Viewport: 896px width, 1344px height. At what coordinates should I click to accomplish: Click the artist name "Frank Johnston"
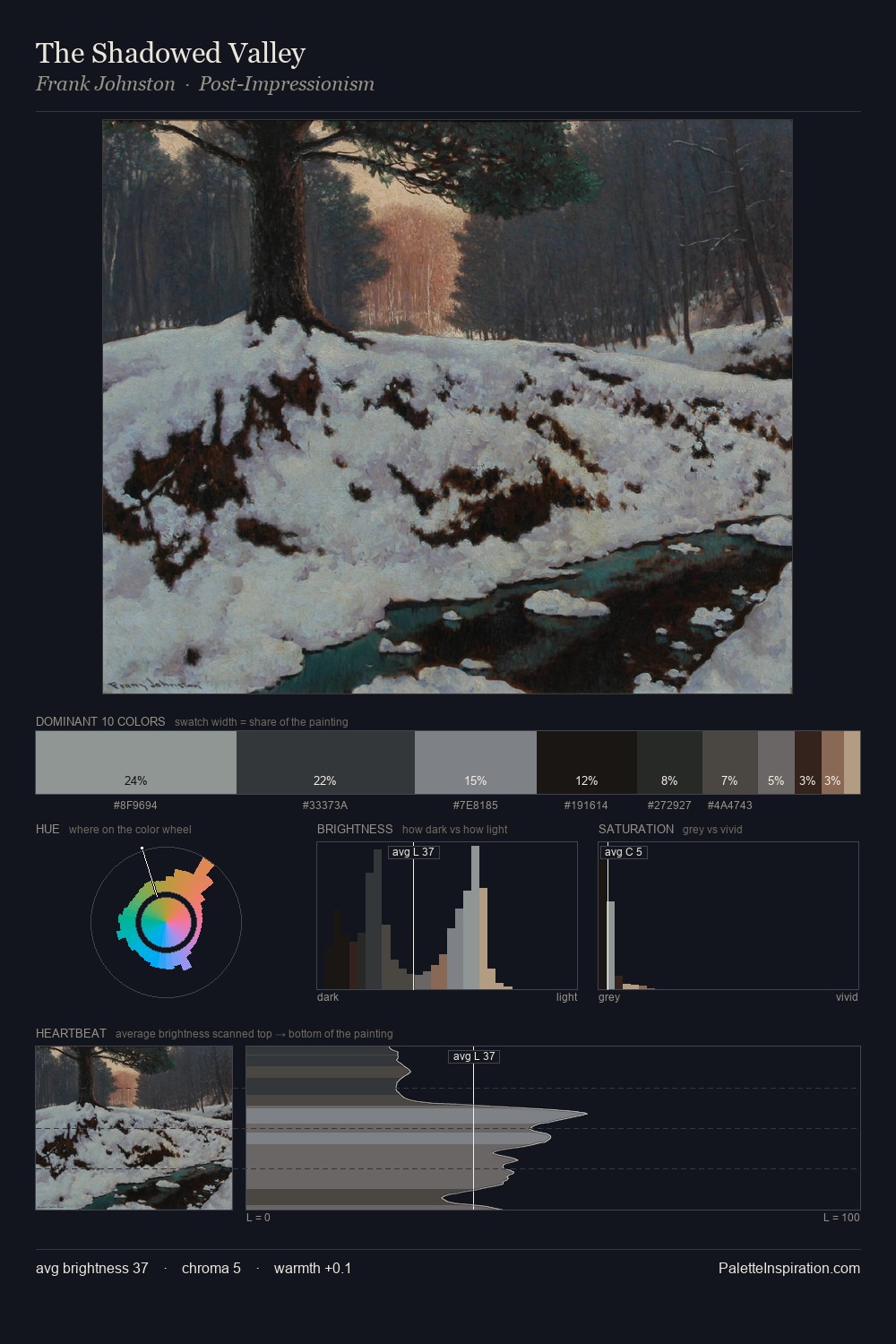click(x=106, y=84)
